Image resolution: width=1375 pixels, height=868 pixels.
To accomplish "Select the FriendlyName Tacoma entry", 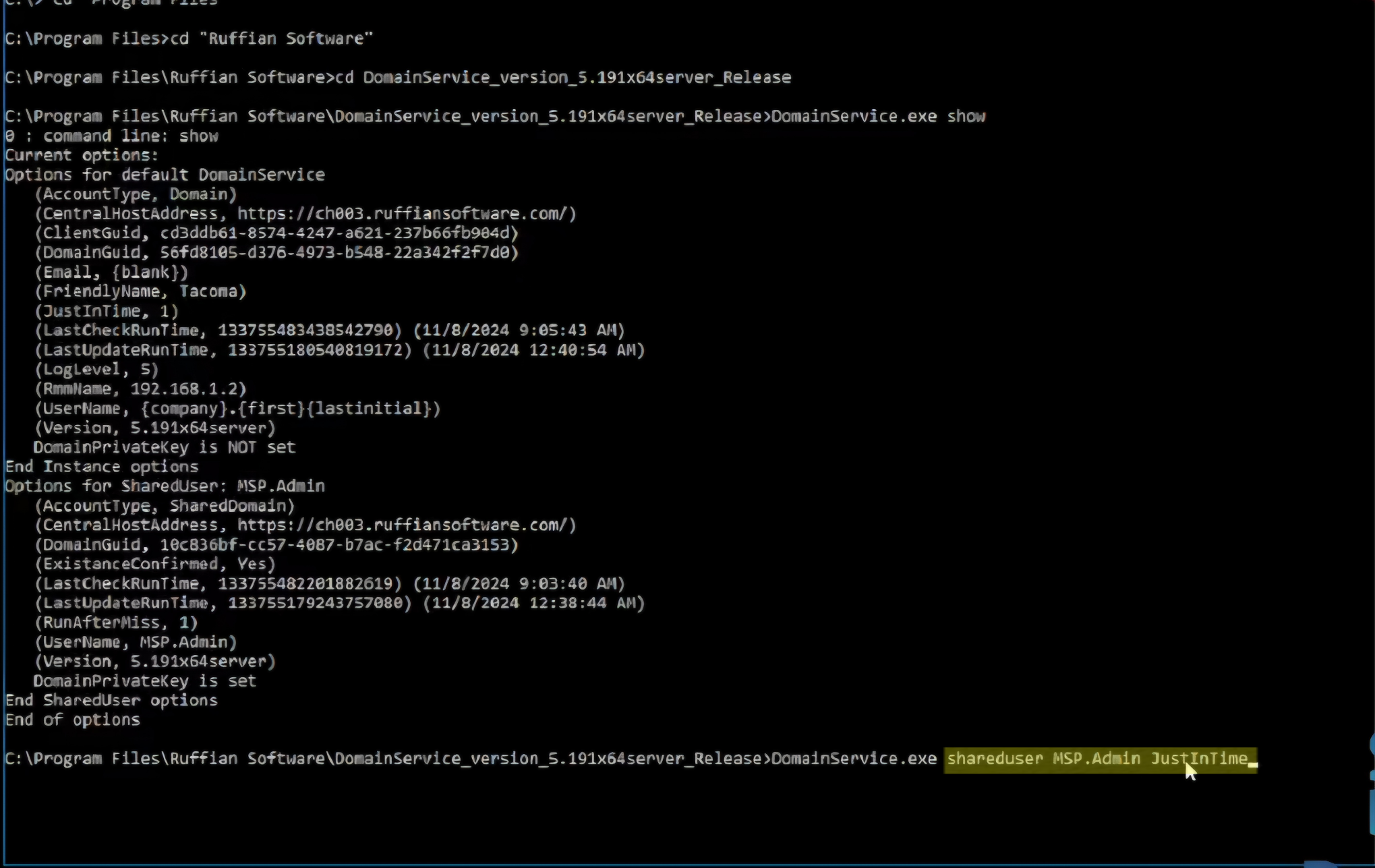I will click(x=140, y=291).
